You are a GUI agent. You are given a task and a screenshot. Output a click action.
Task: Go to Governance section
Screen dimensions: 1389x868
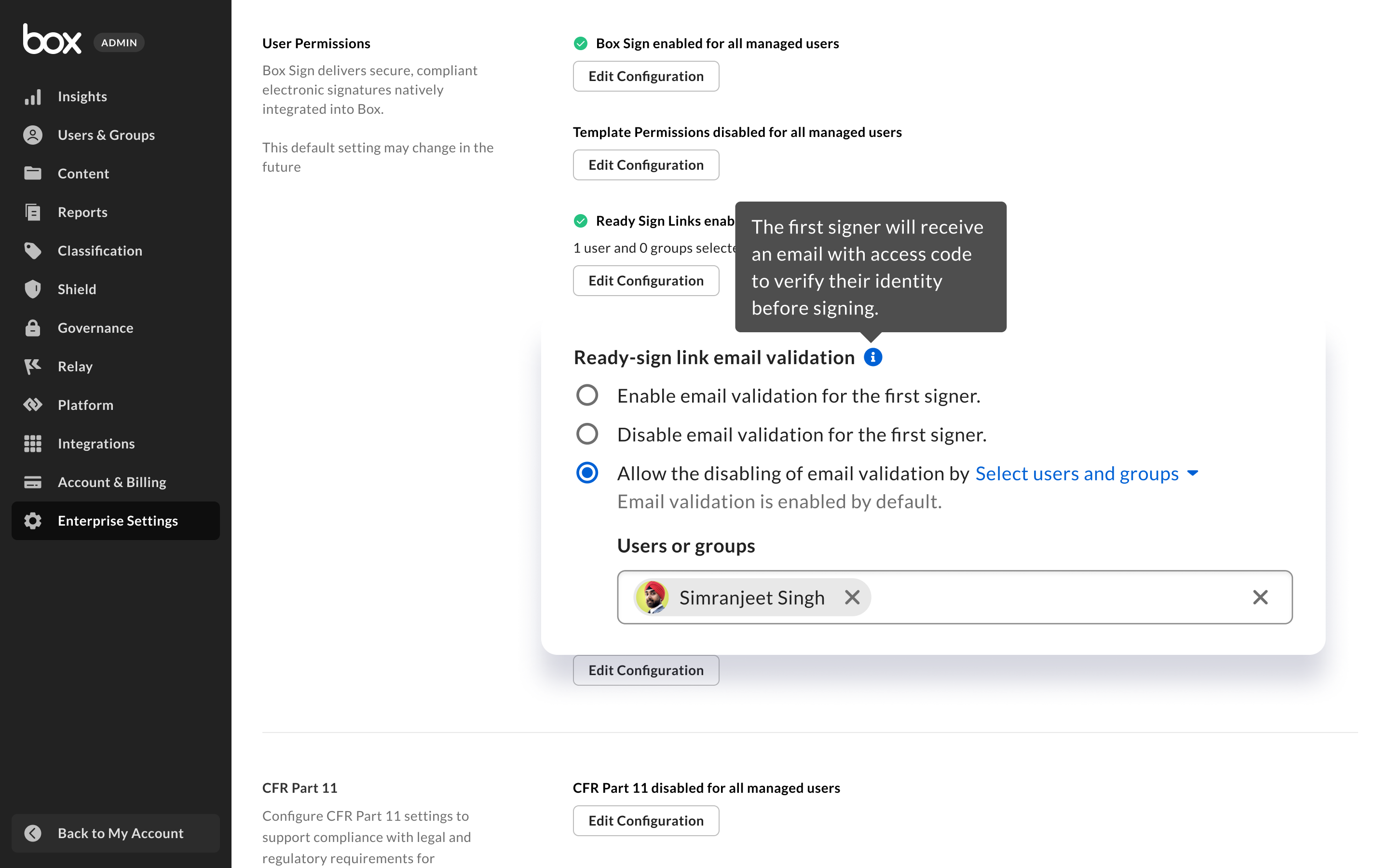tap(115, 328)
